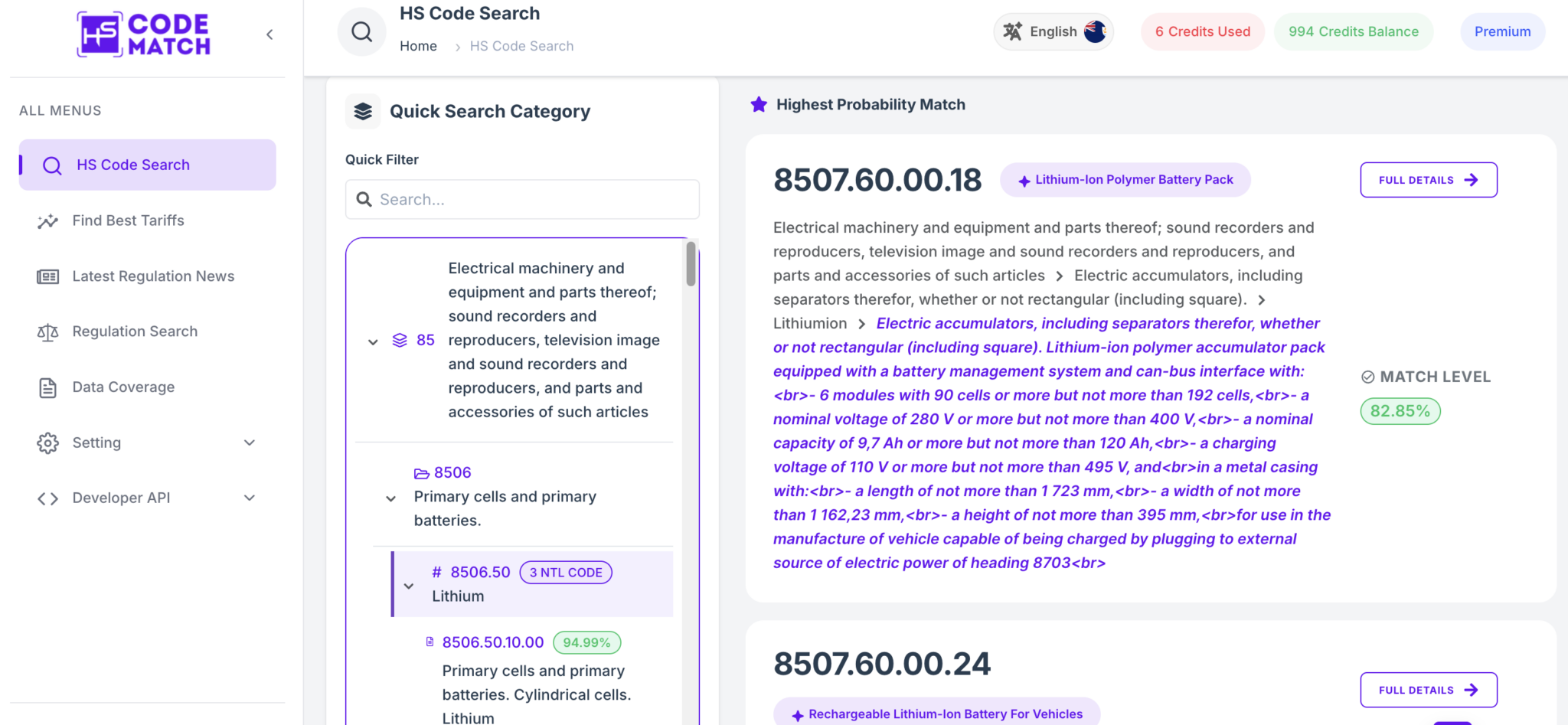Open Full Details for 8507.60.00.18
The width and height of the screenshot is (1568, 725).
tap(1429, 180)
